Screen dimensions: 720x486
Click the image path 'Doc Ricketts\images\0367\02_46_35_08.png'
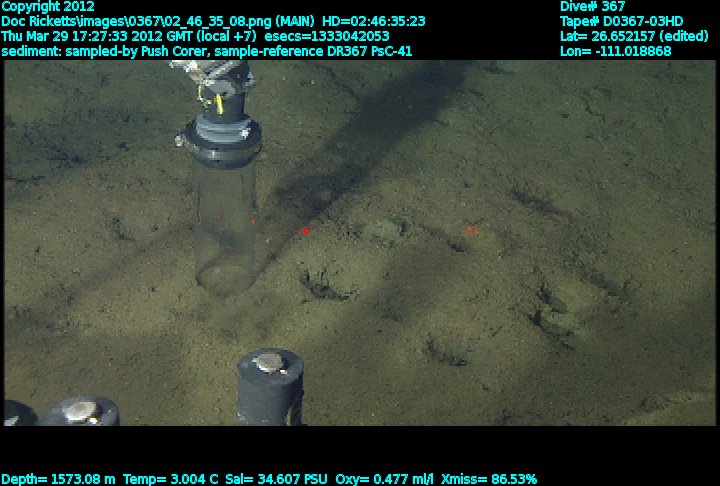[x=138, y=21]
